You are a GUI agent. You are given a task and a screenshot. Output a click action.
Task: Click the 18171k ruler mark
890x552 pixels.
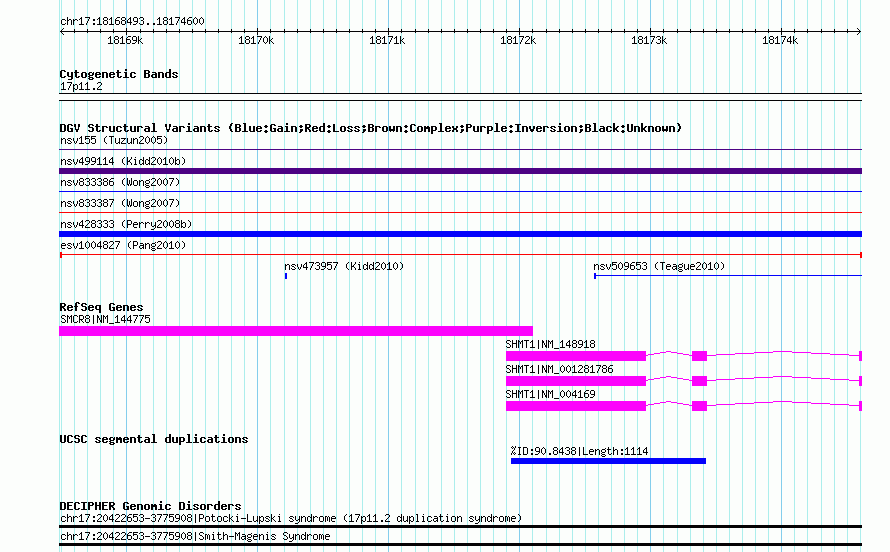387,40
